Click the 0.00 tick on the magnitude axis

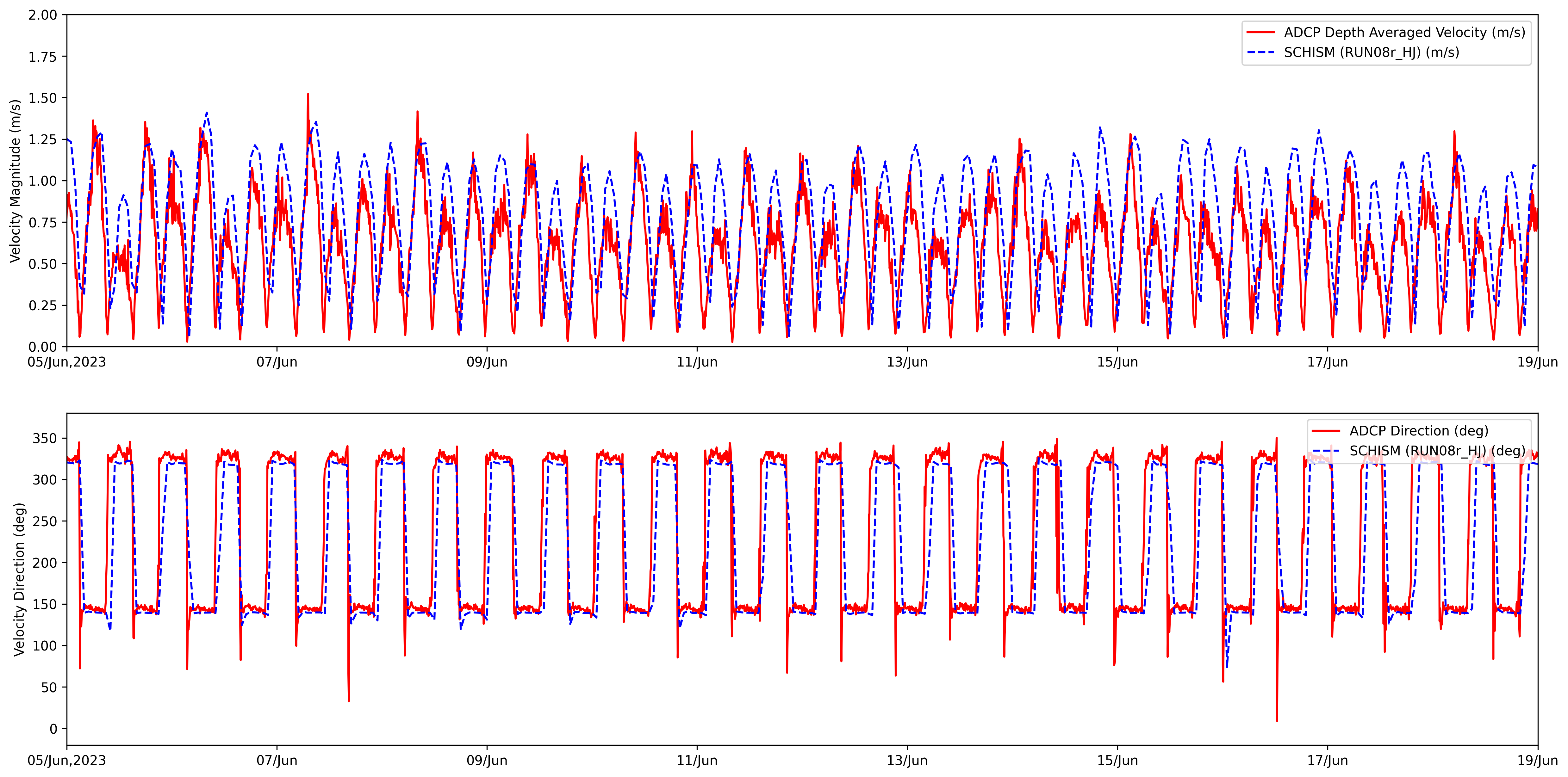[x=43, y=347]
